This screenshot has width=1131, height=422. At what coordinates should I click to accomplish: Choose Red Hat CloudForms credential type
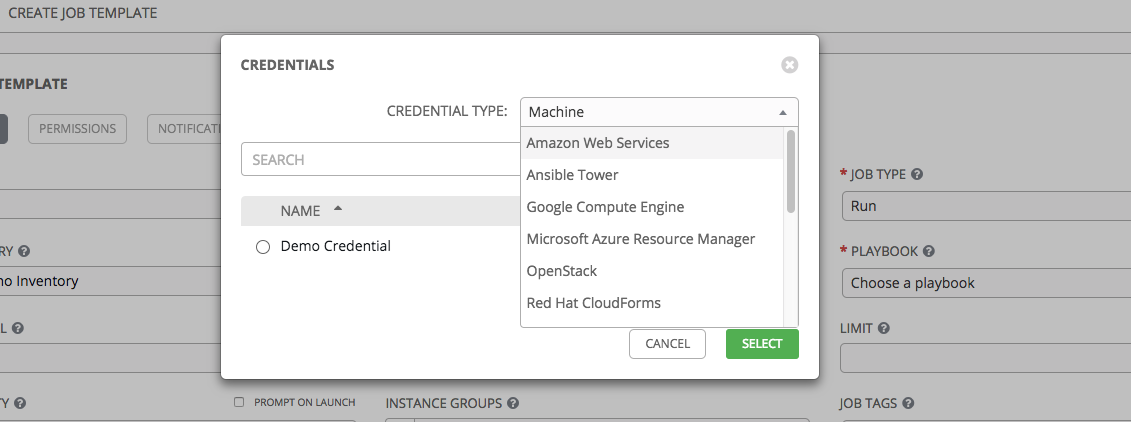(x=652, y=303)
